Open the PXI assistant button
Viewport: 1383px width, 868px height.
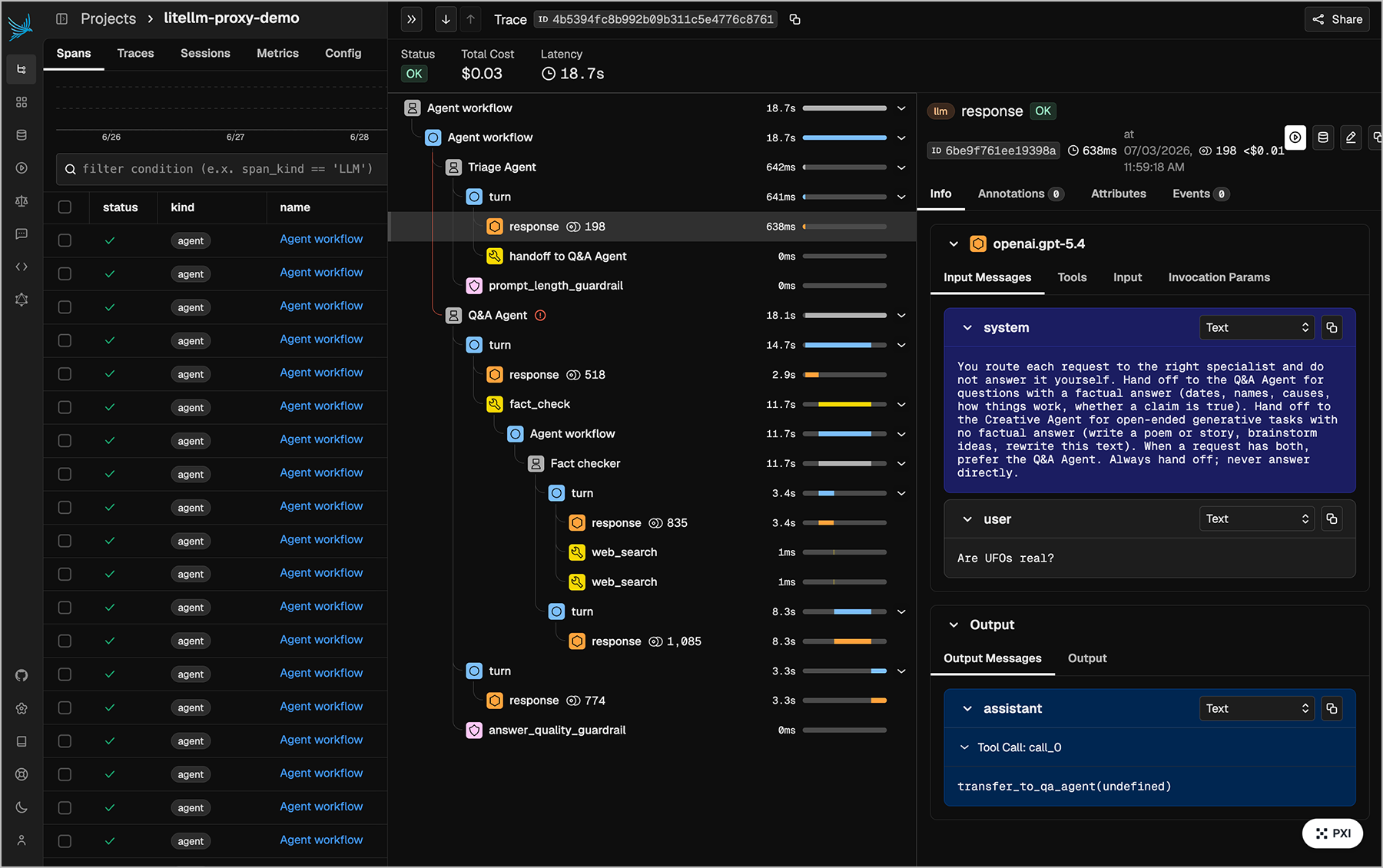(1333, 833)
